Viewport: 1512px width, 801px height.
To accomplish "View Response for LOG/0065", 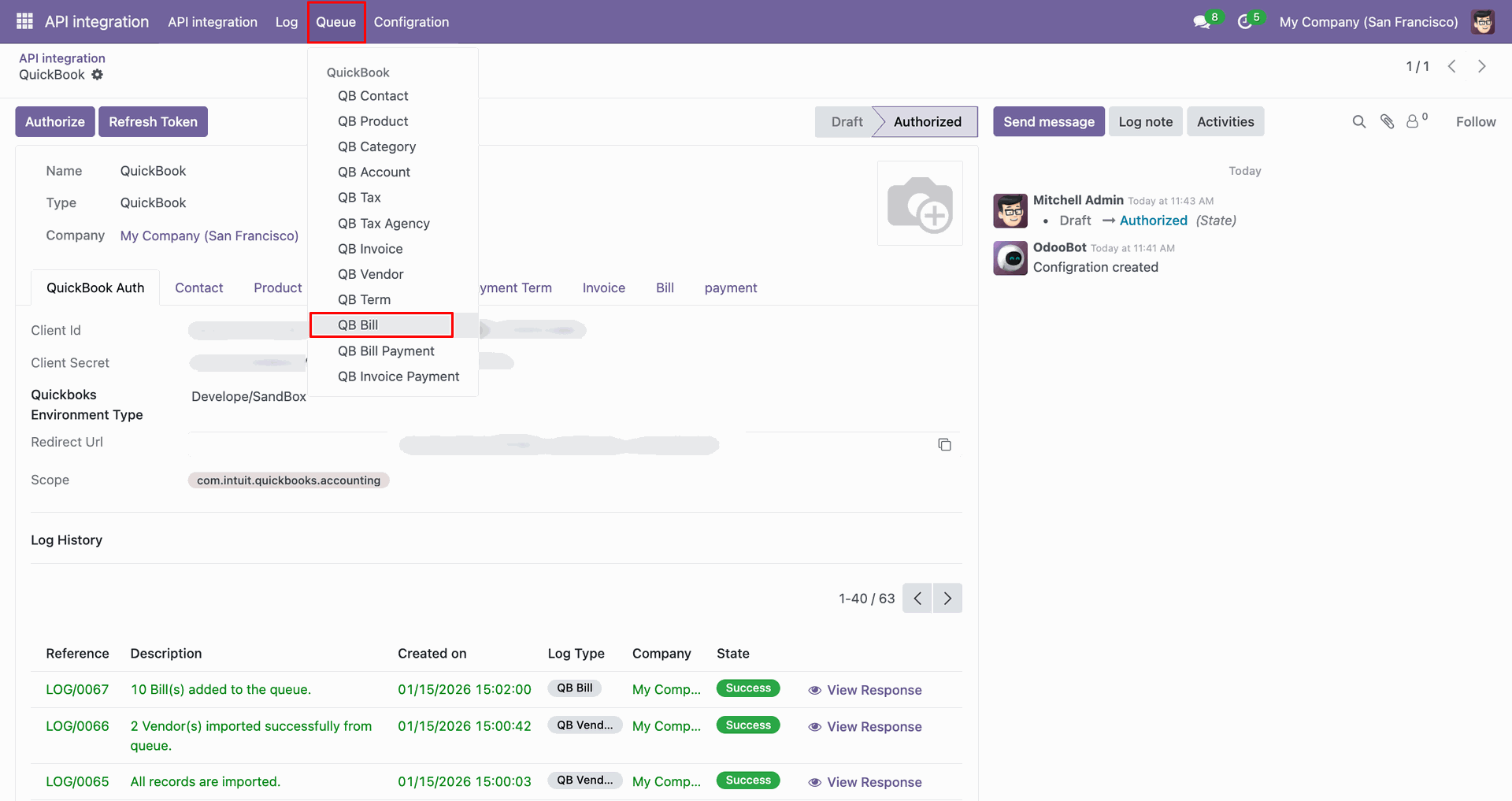I will [x=865, y=782].
